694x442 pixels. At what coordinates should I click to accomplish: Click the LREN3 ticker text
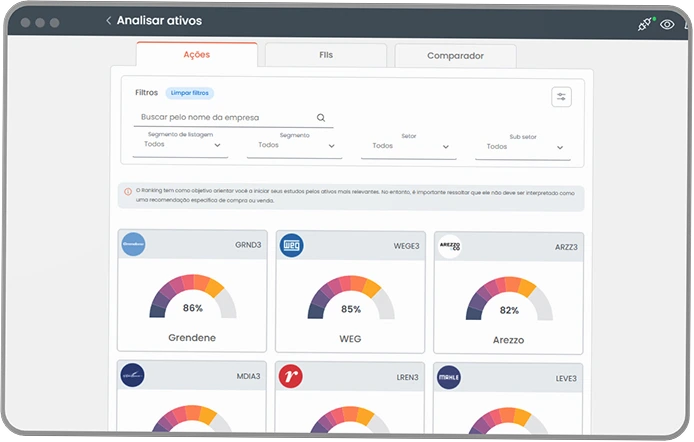407,377
